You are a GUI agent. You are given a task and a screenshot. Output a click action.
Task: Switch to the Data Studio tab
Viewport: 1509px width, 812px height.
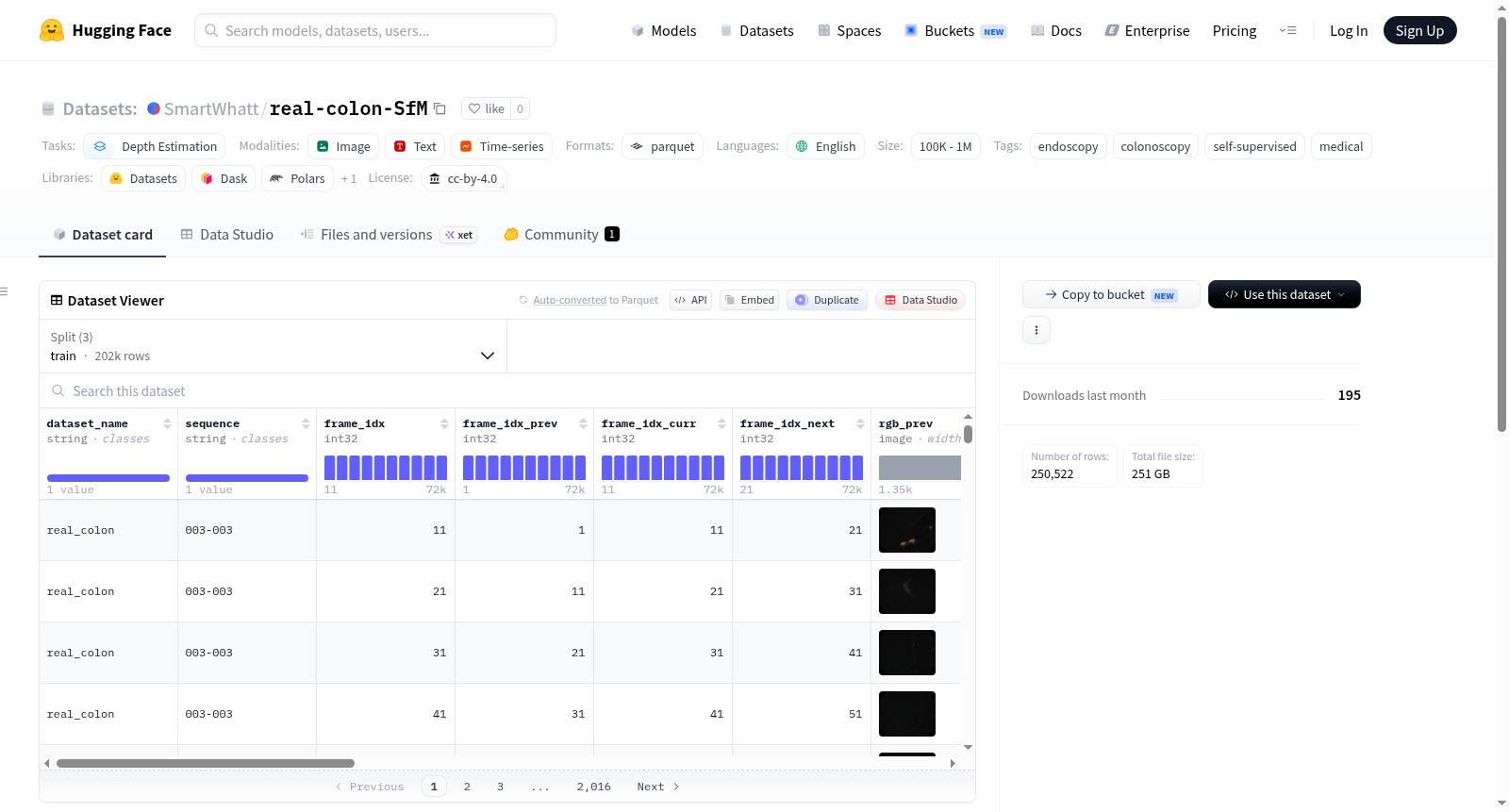pos(227,235)
